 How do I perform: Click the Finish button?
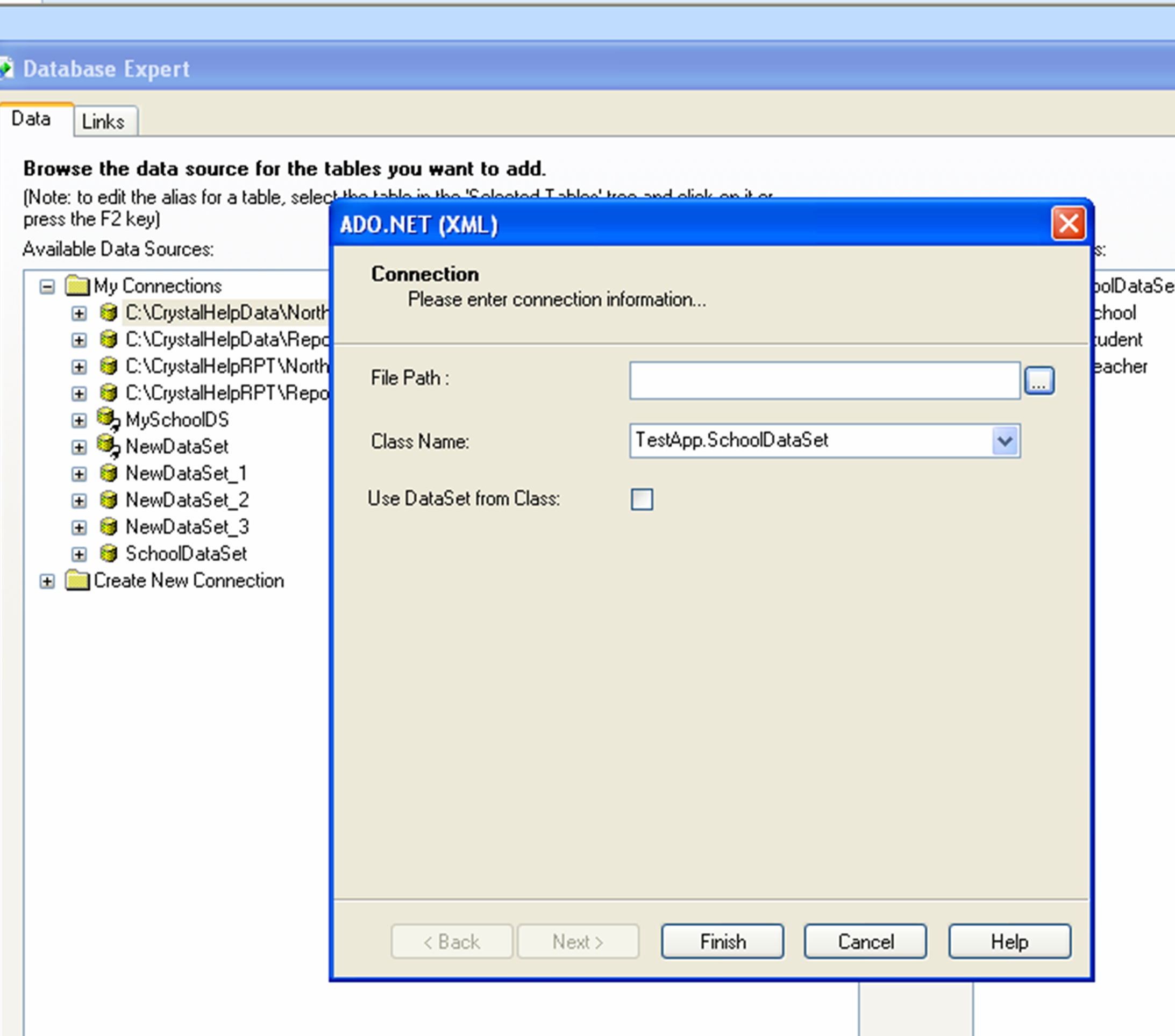(722, 942)
